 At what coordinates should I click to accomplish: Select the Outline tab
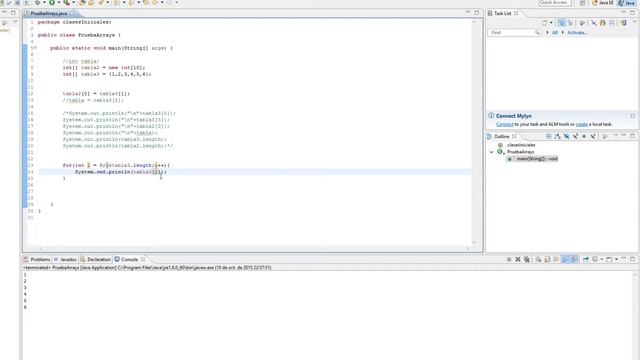(x=502, y=136)
